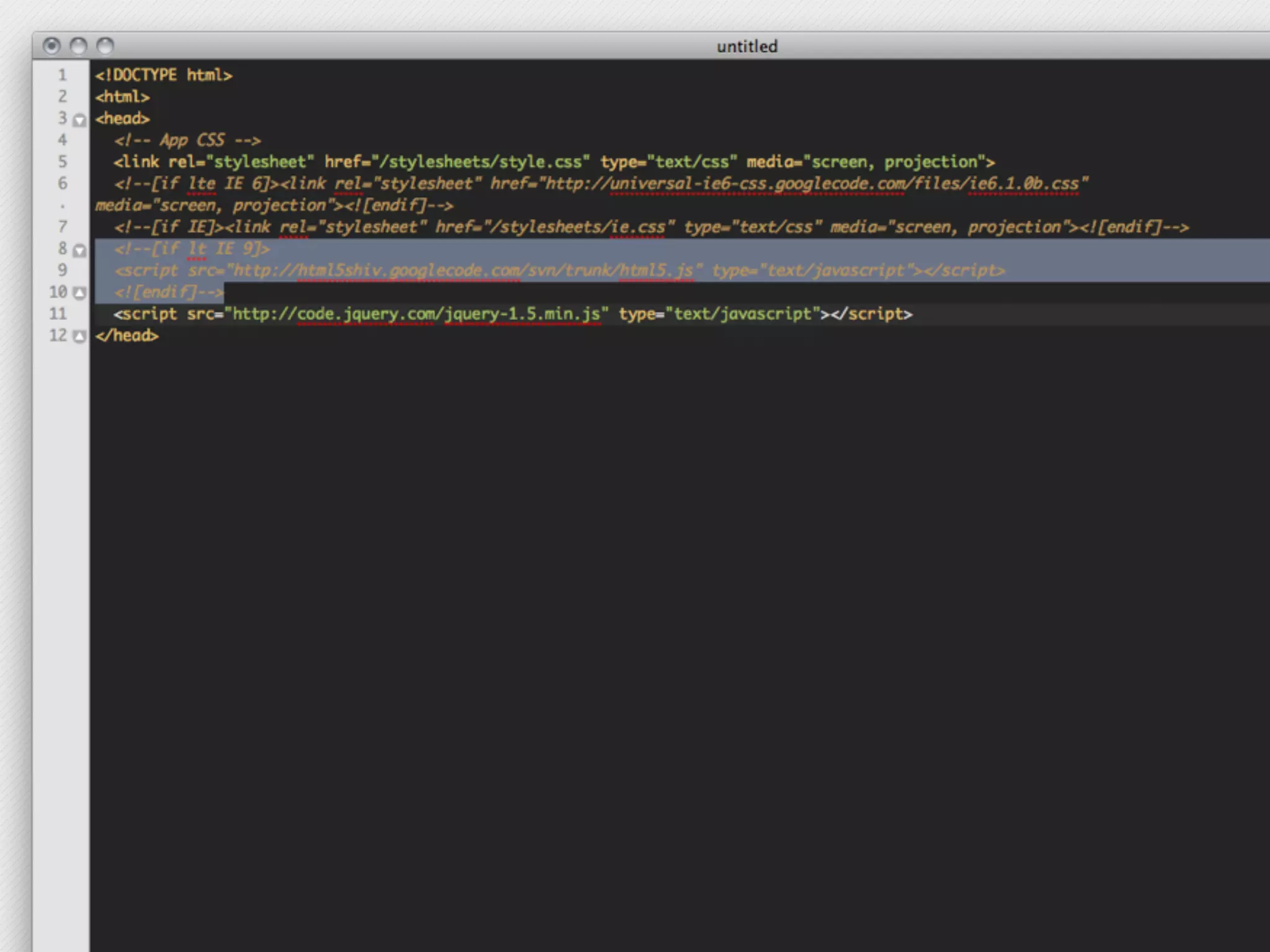
Task: Collapse the fold arrow on line 8
Action: pos(79,250)
